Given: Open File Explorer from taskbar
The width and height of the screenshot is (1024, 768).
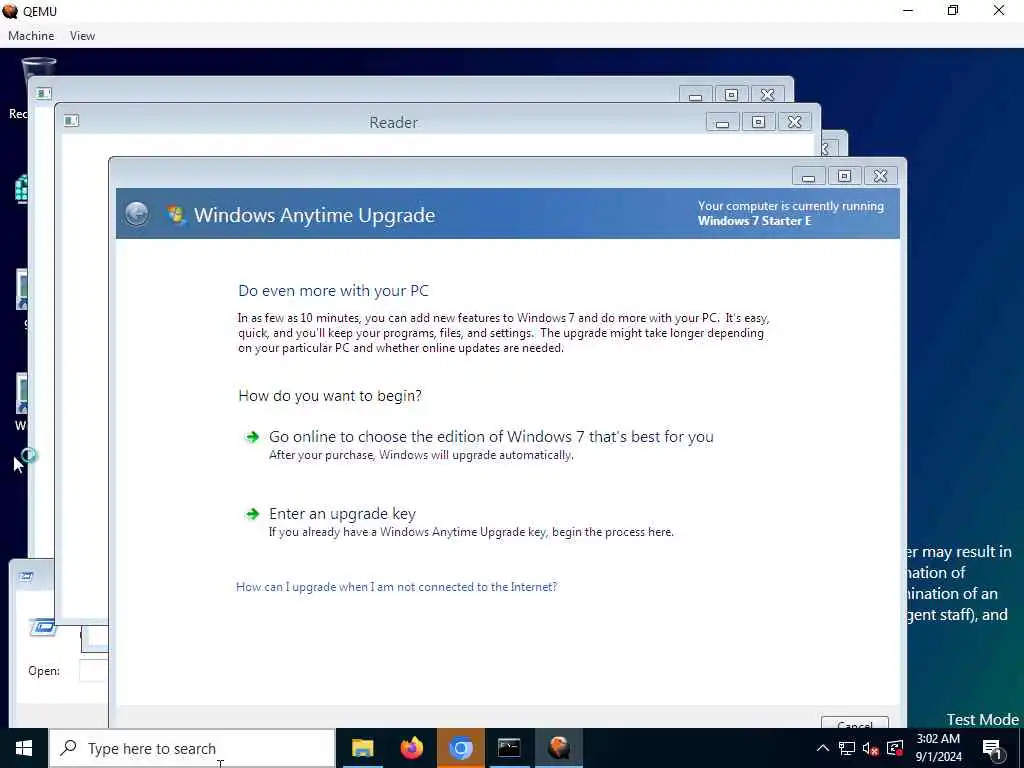Looking at the screenshot, I should [362, 748].
